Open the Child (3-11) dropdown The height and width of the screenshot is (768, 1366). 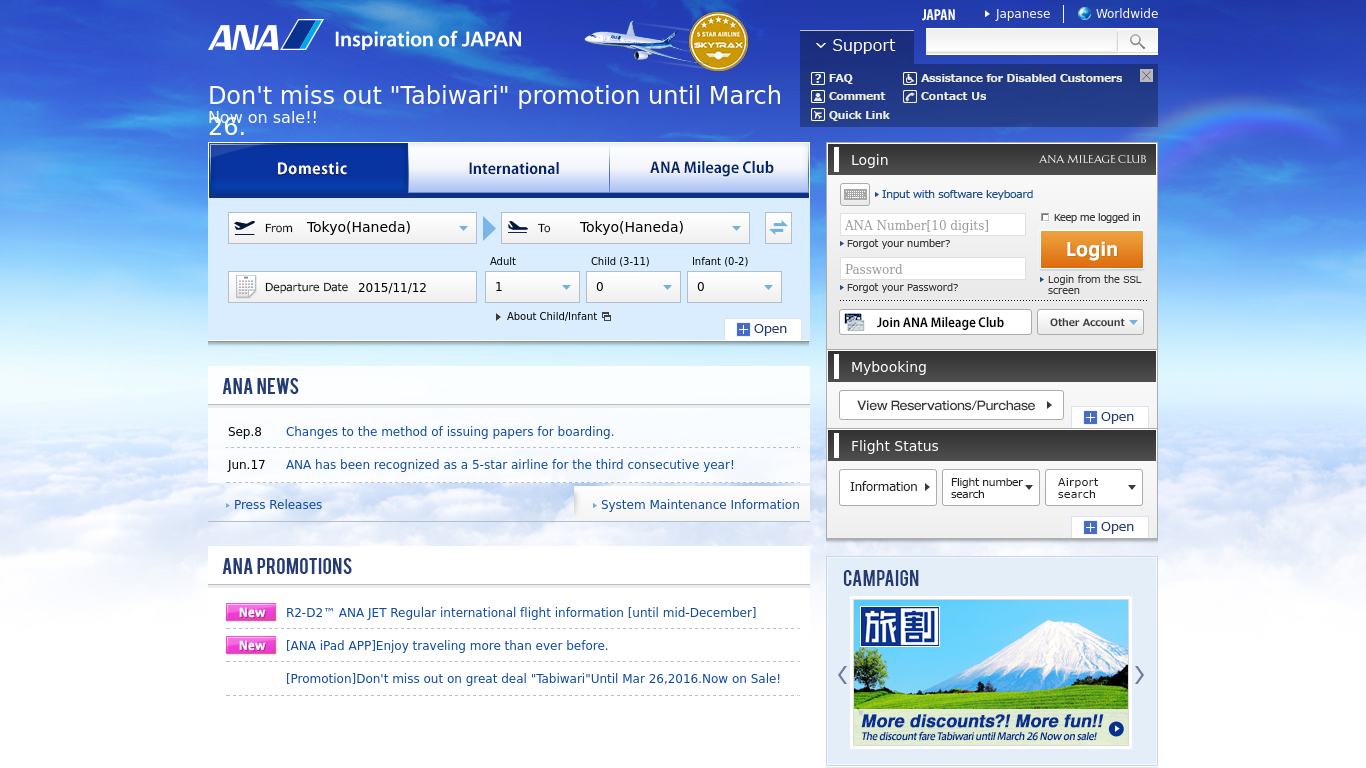click(633, 287)
